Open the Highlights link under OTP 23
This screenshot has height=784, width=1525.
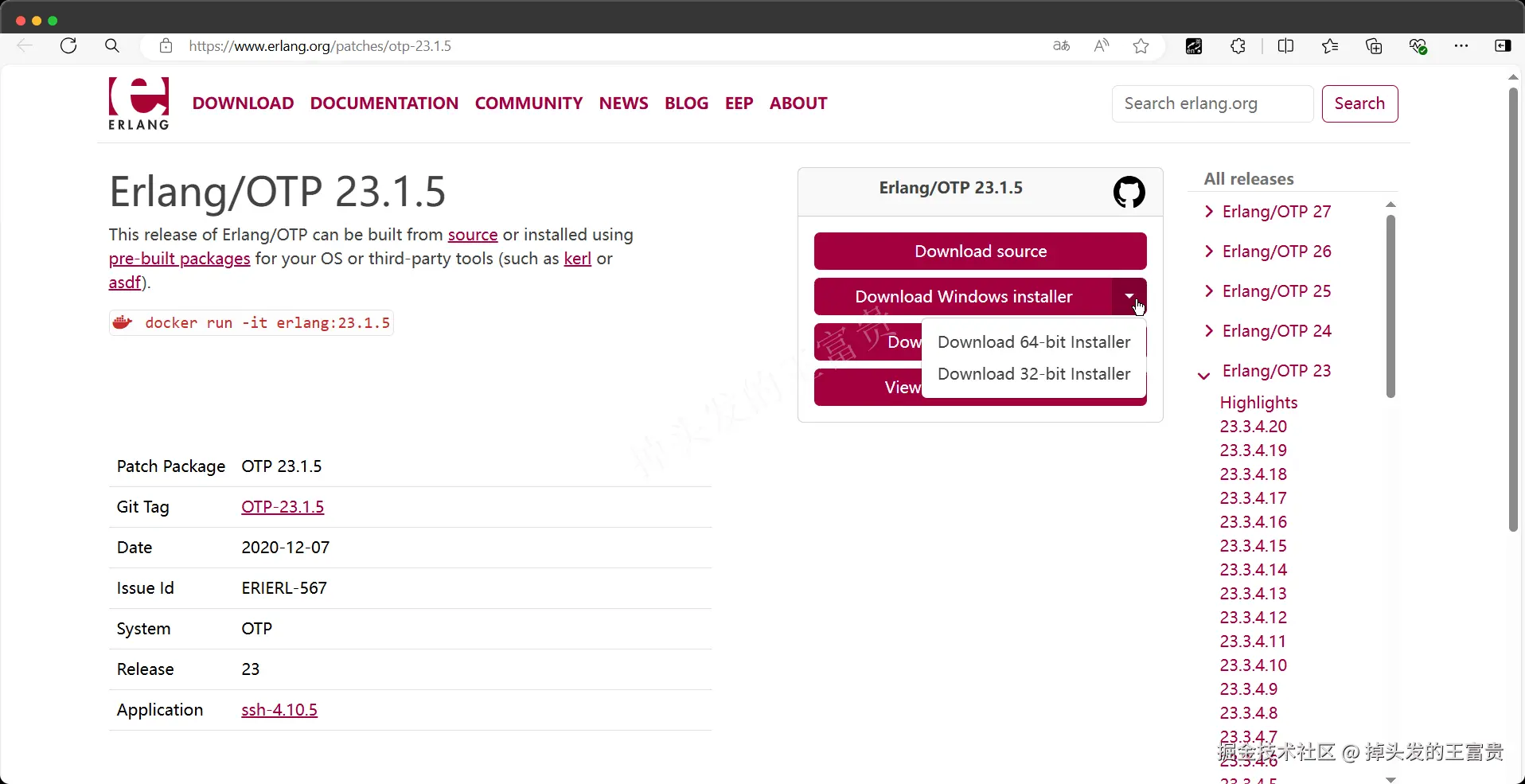click(x=1258, y=403)
